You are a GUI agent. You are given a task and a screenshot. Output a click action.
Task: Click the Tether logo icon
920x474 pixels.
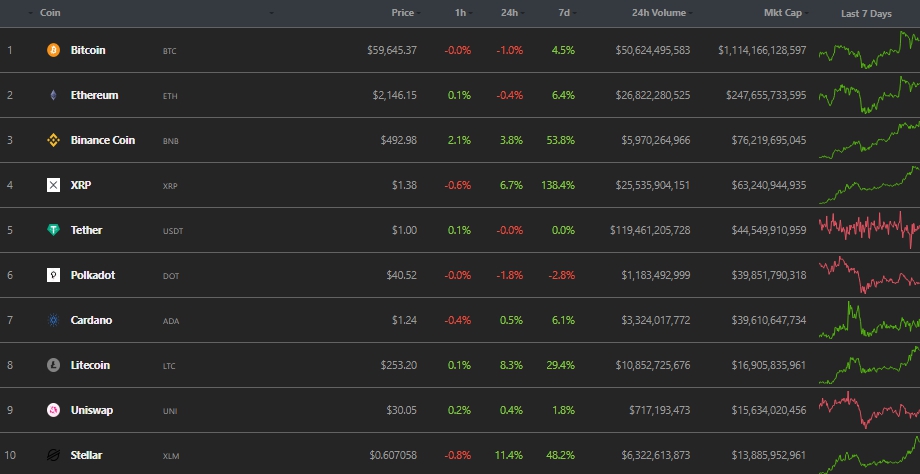[x=53, y=230]
